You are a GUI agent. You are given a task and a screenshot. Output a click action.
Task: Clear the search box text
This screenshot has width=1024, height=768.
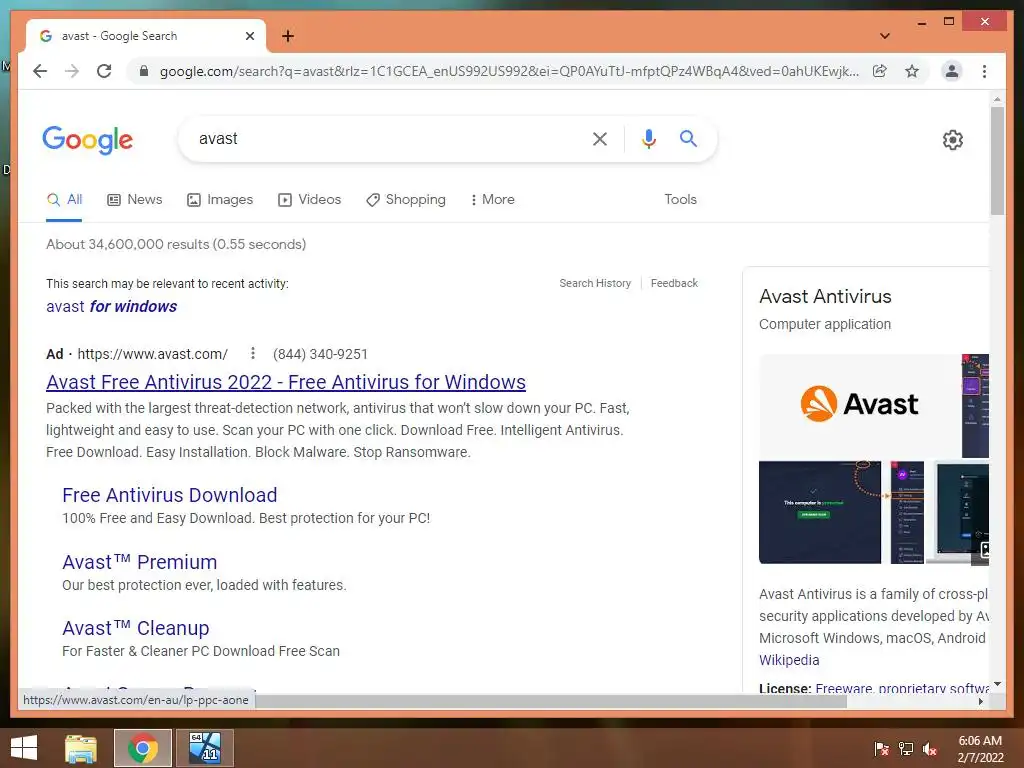pyautogui.click(x=600, y=138)
